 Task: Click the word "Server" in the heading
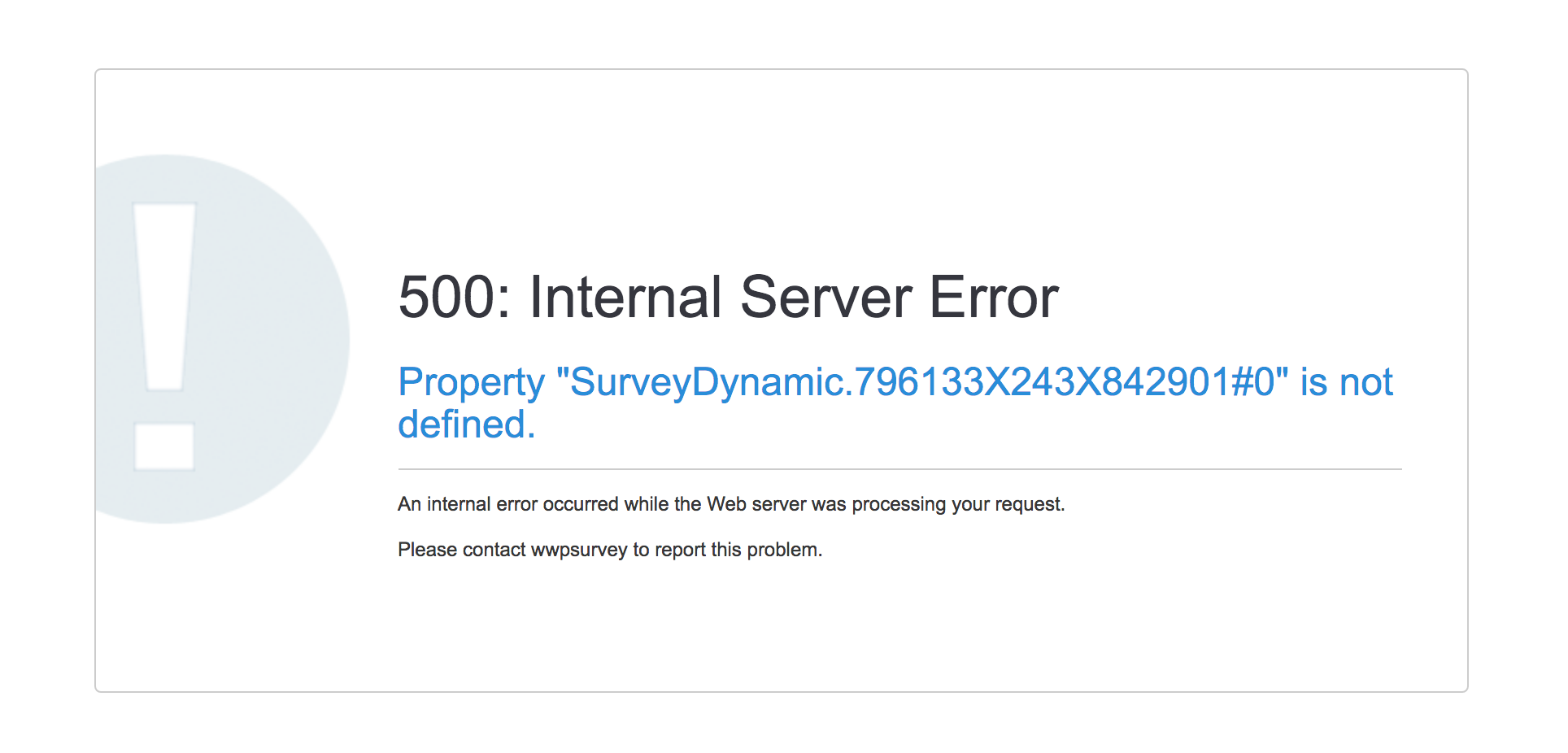pos(825,298)
